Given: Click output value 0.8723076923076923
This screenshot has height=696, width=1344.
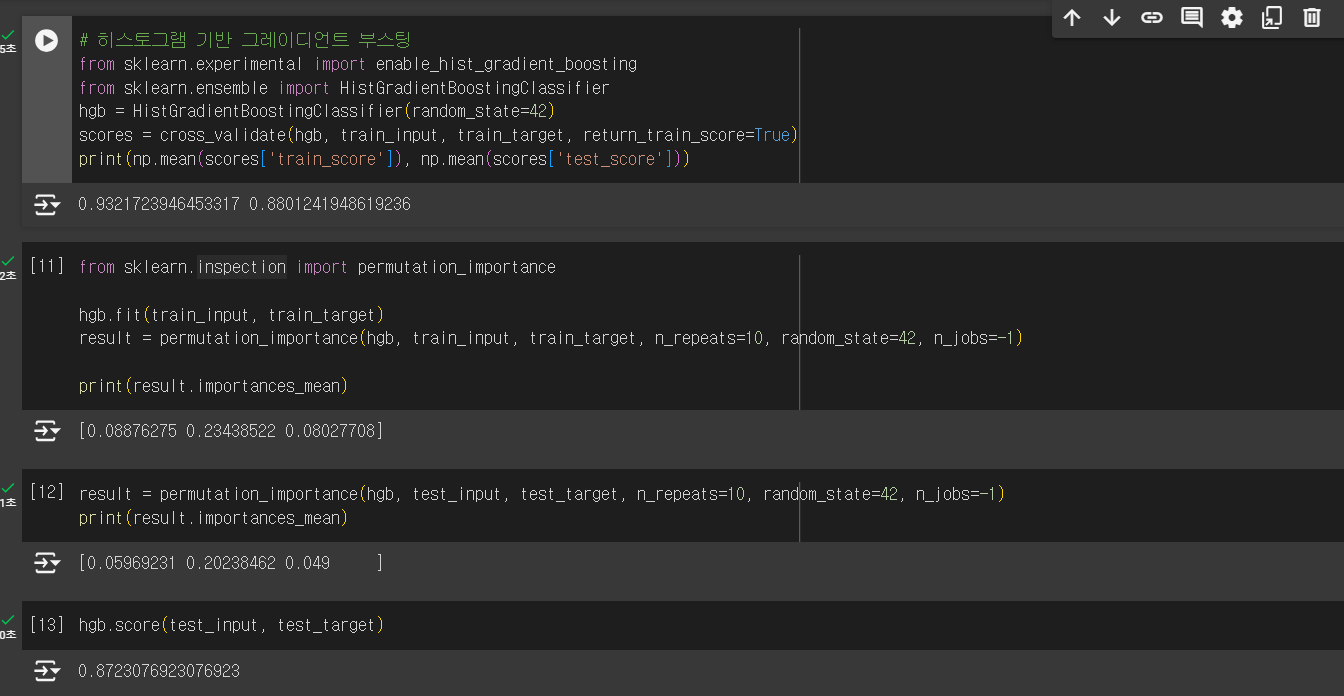Looking at the screenshot, I should pos(159,671).
